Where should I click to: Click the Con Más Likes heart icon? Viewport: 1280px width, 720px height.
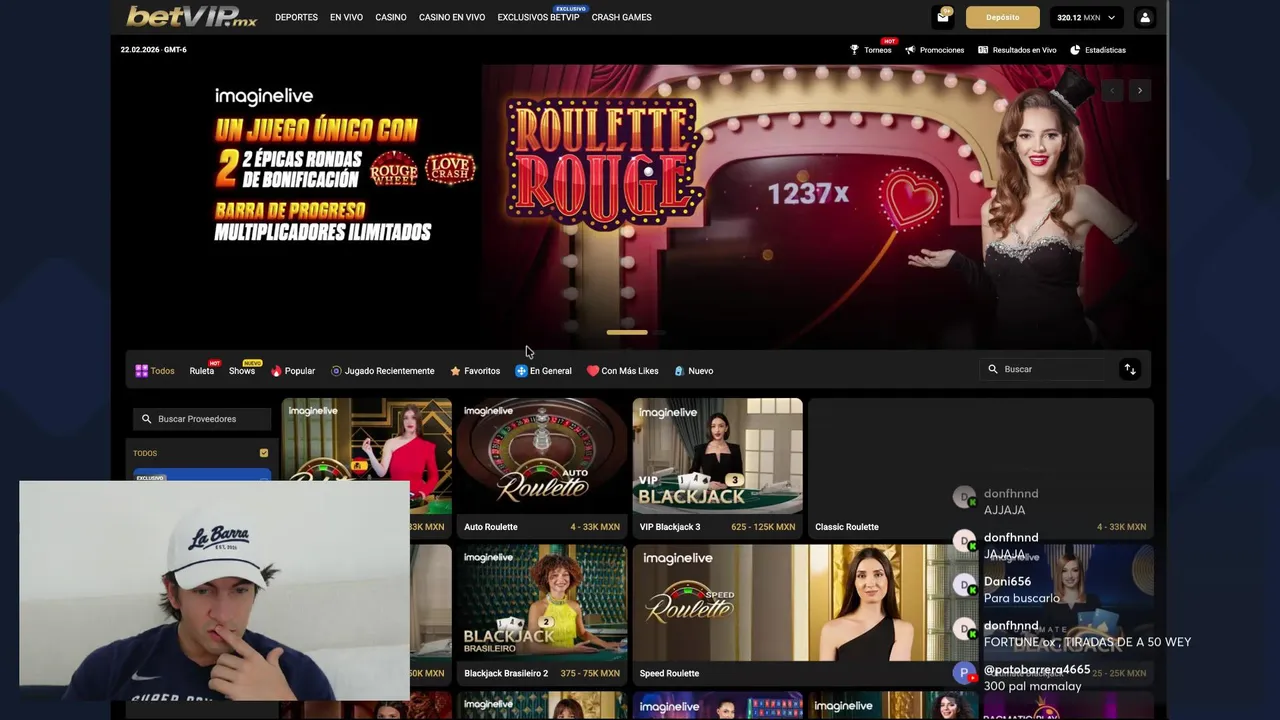coord(592,371)
